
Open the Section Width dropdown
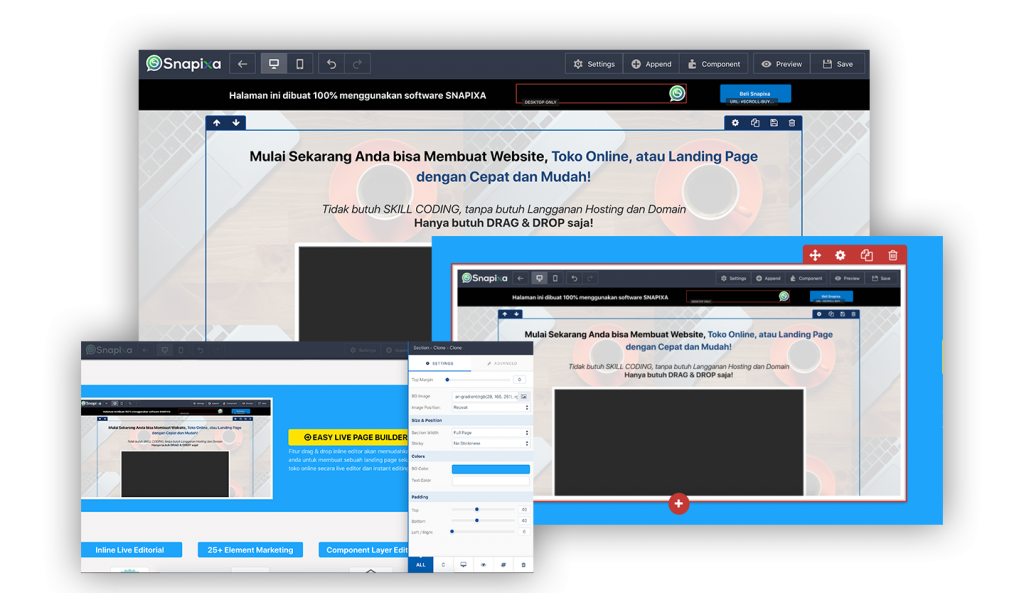(x=490, y=432)
